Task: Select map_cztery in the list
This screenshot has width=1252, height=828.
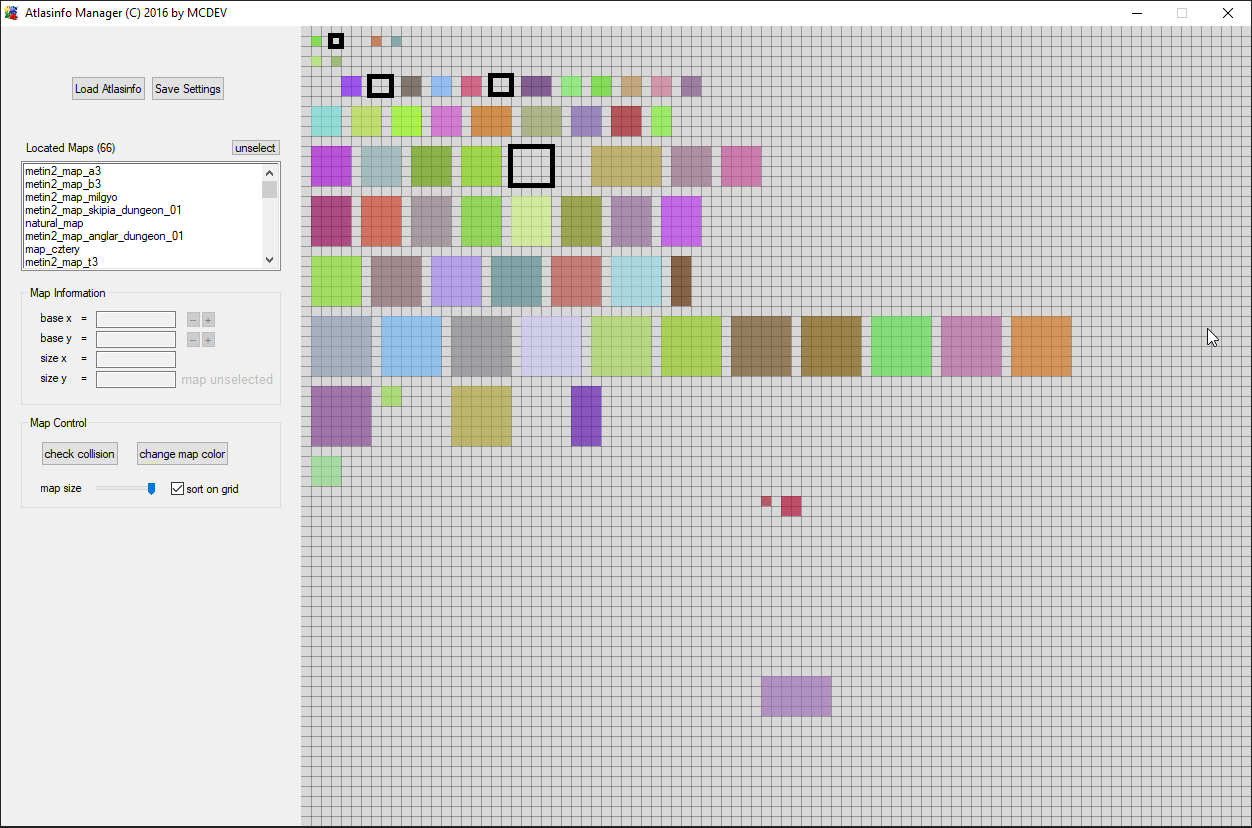Action: 52,249
